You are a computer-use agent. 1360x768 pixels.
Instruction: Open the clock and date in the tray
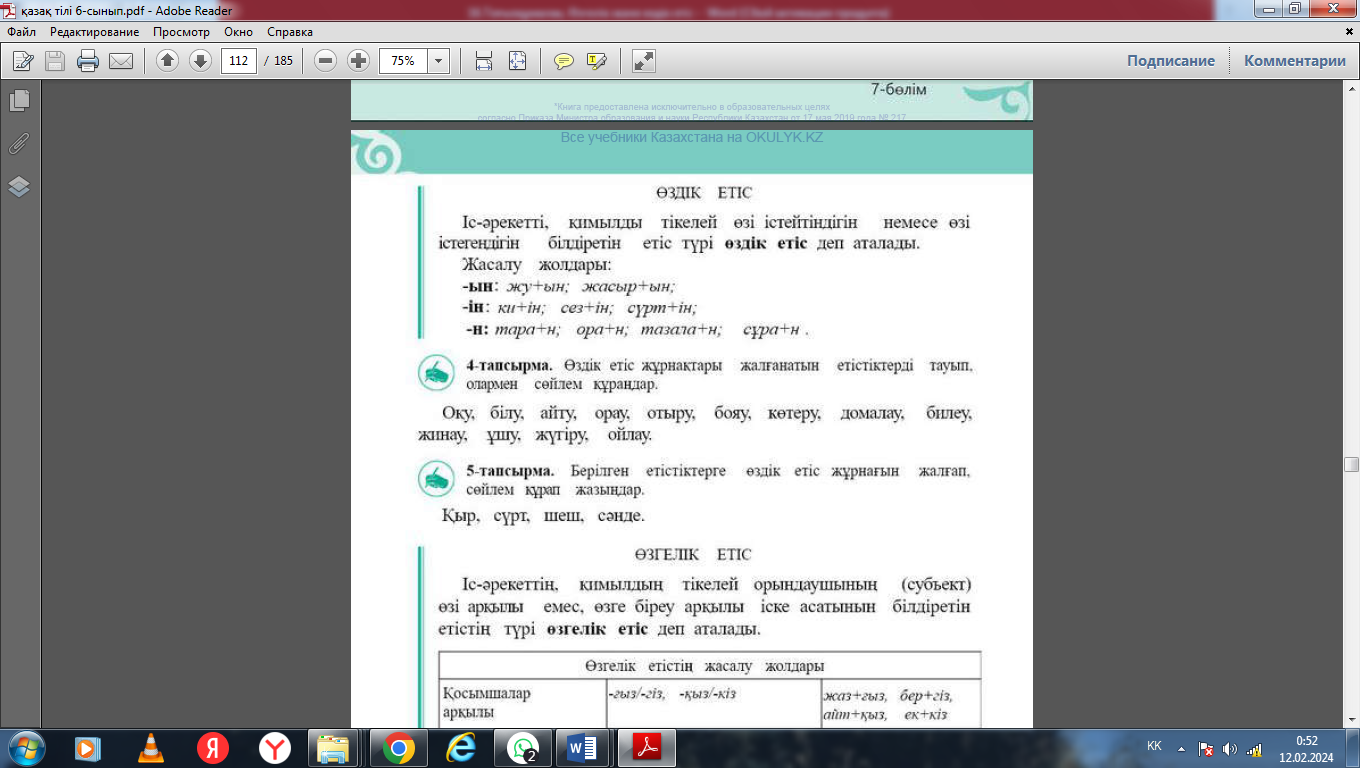[x=1307, y=748]
